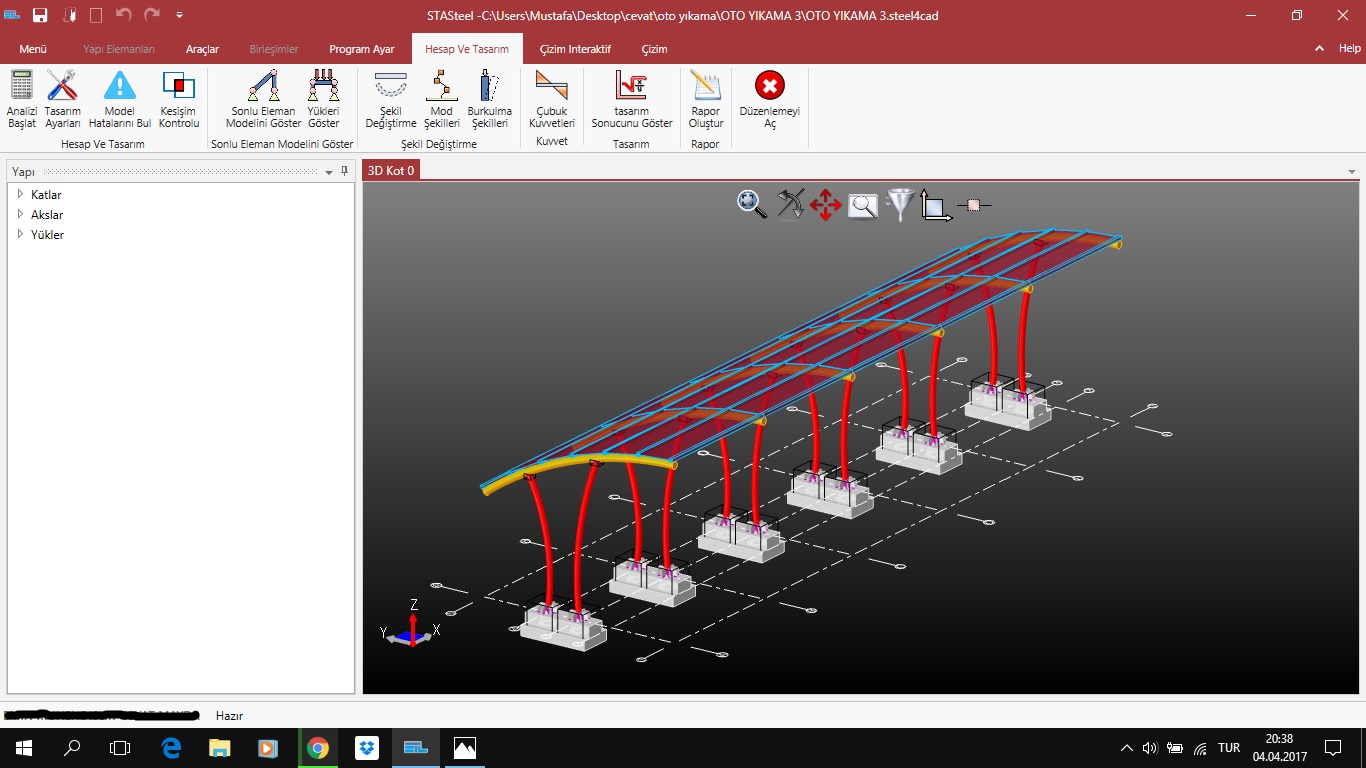Show Mod Şekilleri

click(x=441, y=87)
